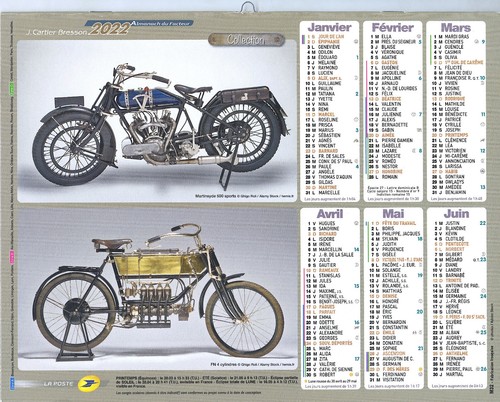
Task: Click 'ANNONCIATION' in Mars
Action: [460, 161]
